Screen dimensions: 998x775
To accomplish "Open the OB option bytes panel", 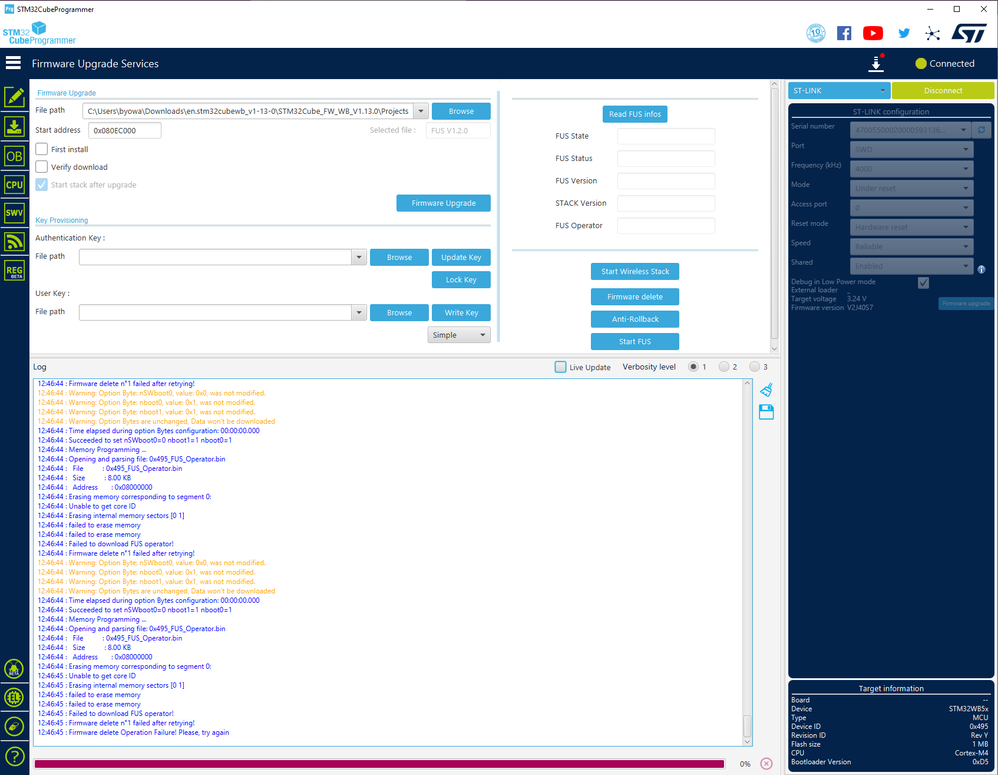I will pyautogui.click(x=14, y=156).
